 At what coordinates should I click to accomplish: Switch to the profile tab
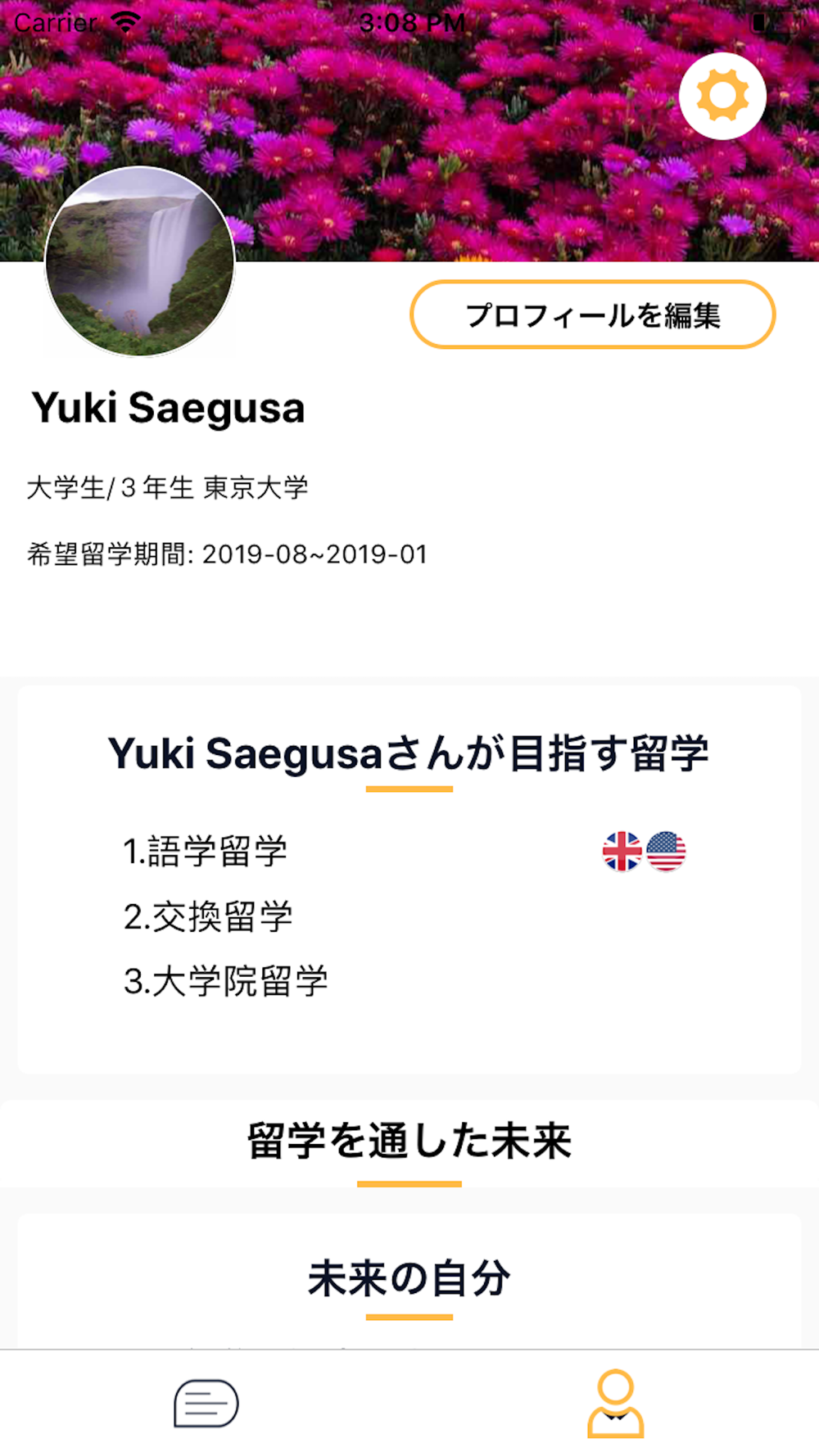(x=615, y=1403)
